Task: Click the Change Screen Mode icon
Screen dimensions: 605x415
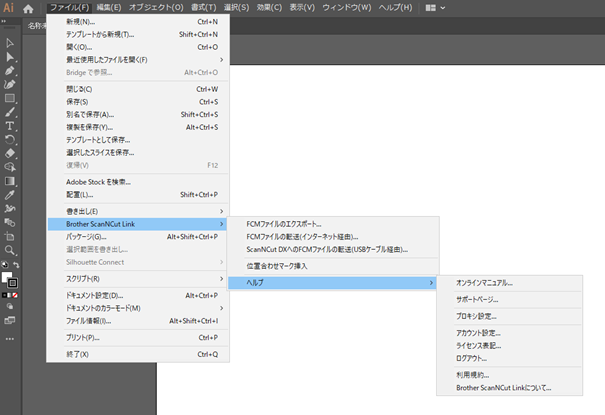Action: click(10, 321)
